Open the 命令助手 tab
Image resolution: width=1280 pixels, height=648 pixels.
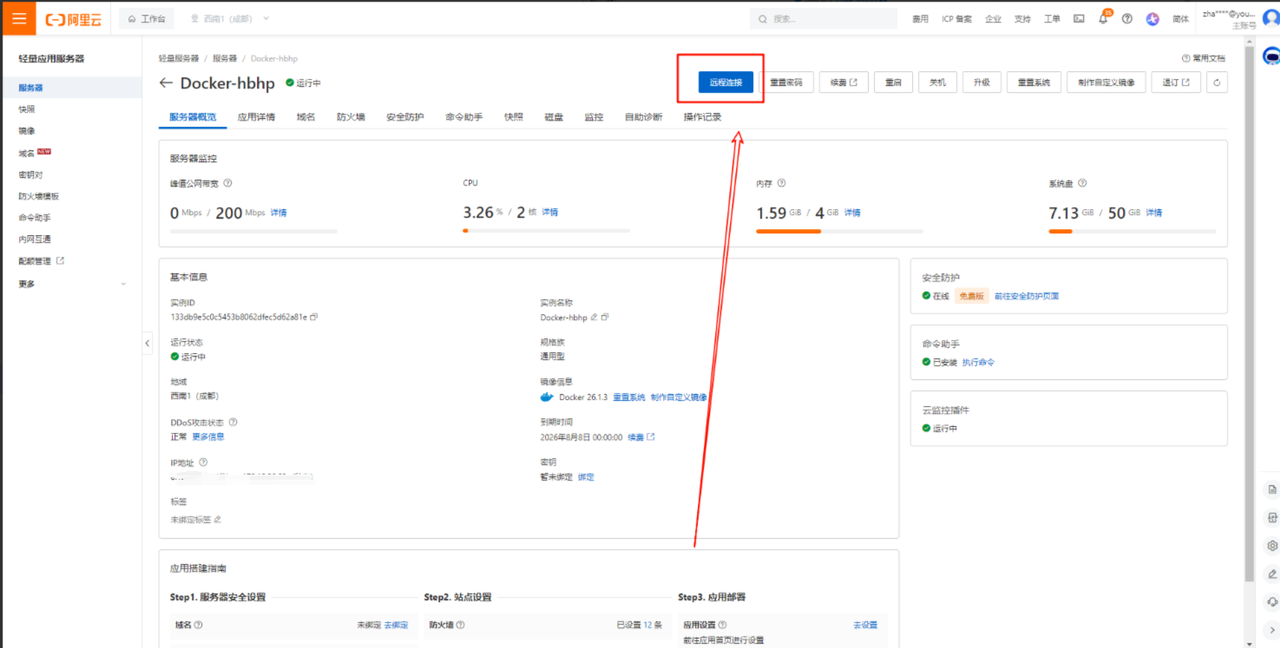coord(464,117)
